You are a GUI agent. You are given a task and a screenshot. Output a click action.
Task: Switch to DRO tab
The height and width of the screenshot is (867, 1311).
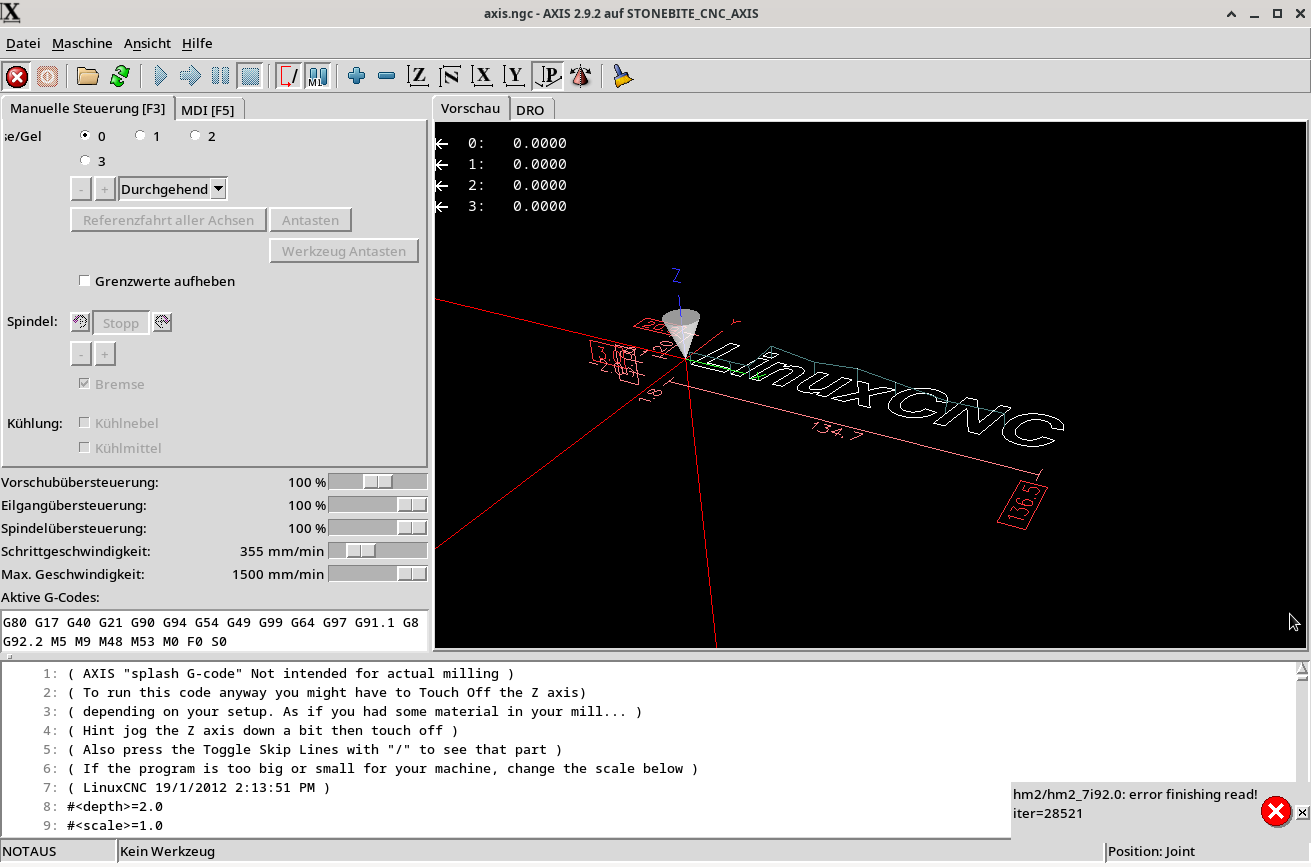tap(530, 109)
